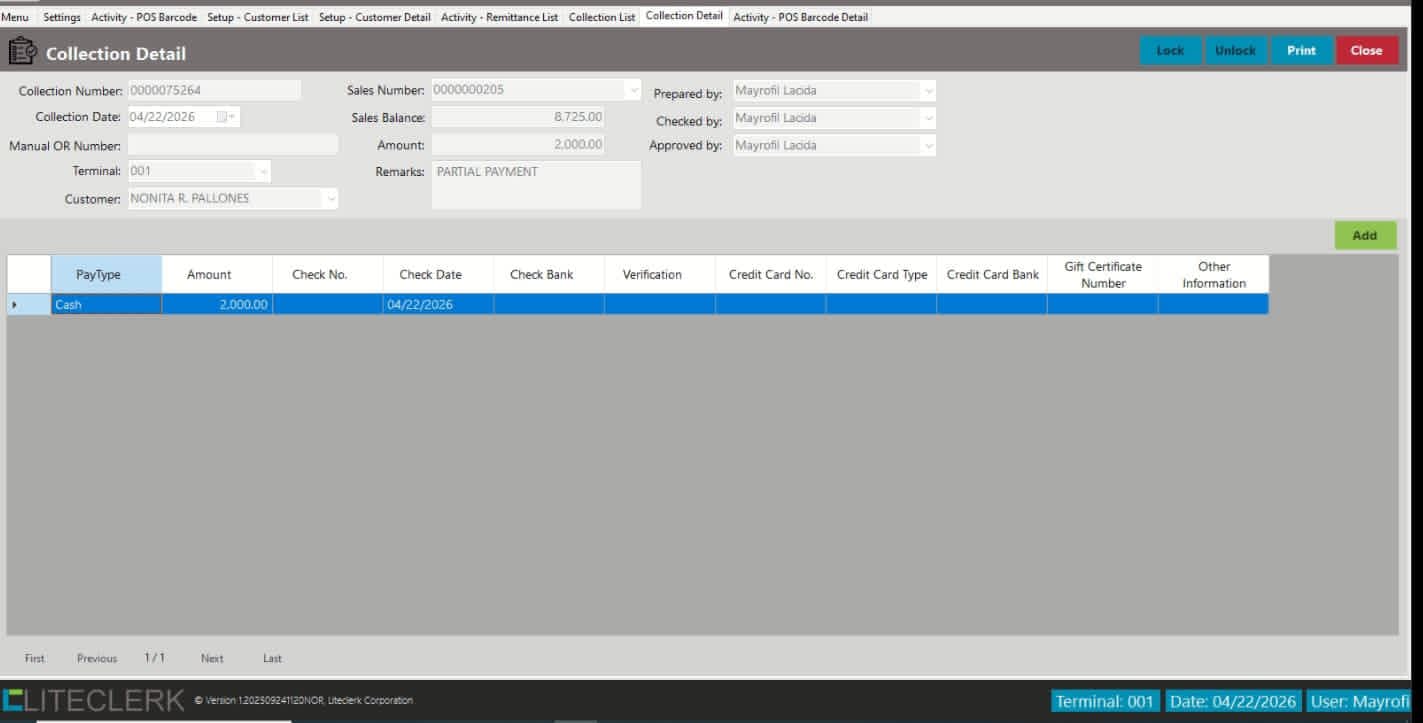
Task: Open the Collection Date calendar picker
Action: [225, 117]
